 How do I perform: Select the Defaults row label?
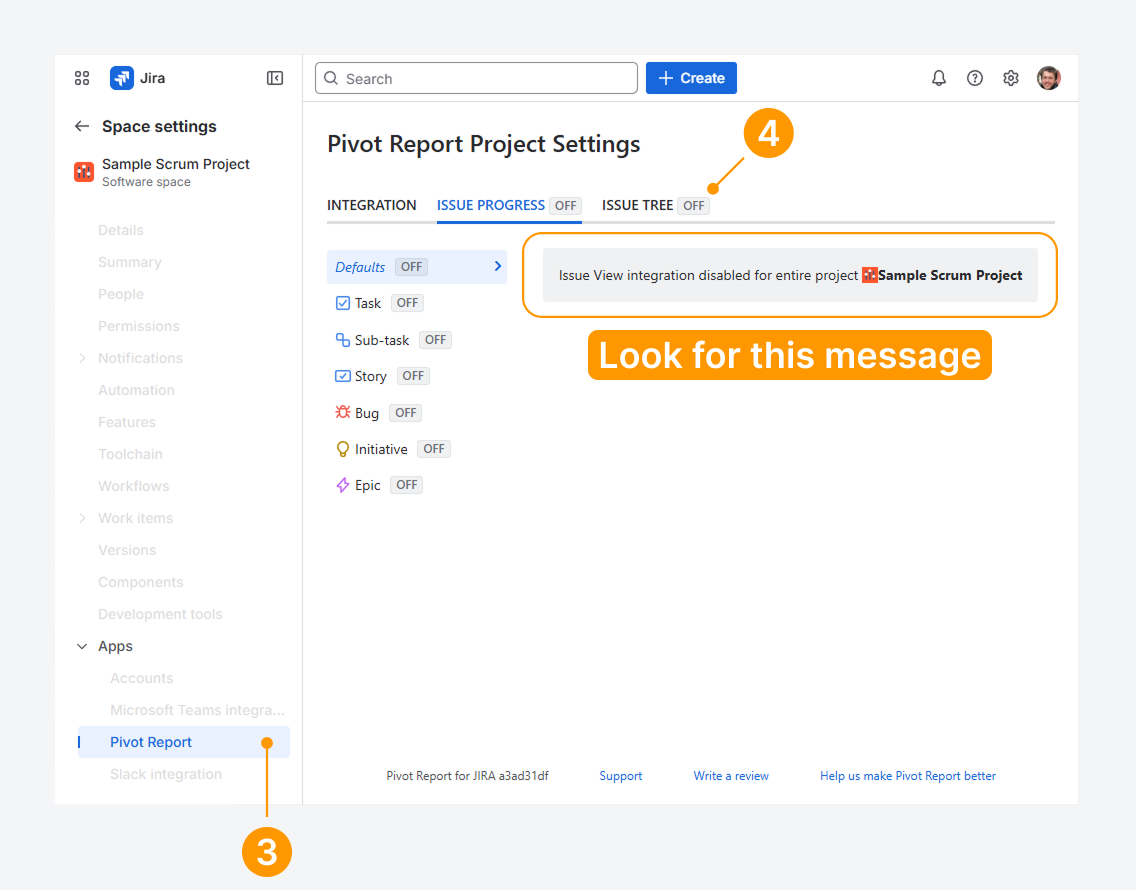tap(360, 267)
